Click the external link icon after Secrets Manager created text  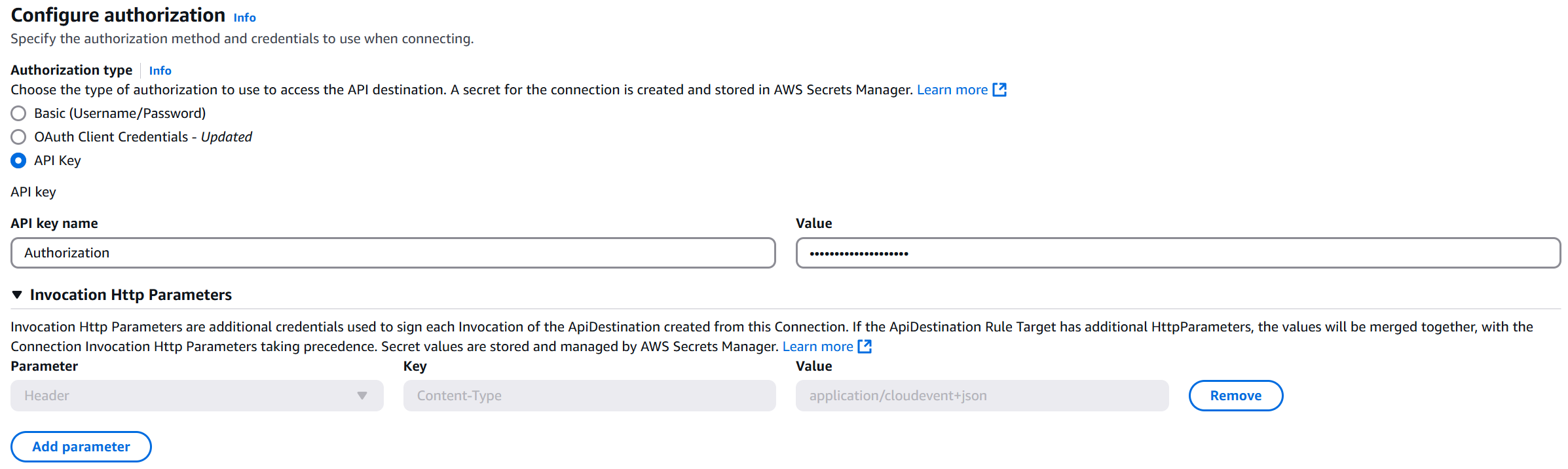tap(999, 90)
